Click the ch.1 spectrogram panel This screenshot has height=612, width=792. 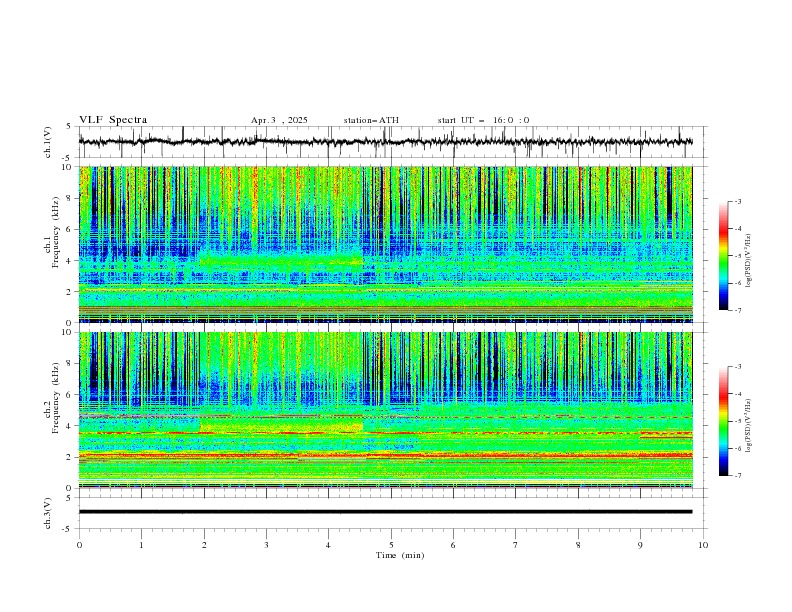tap(385, 244)
